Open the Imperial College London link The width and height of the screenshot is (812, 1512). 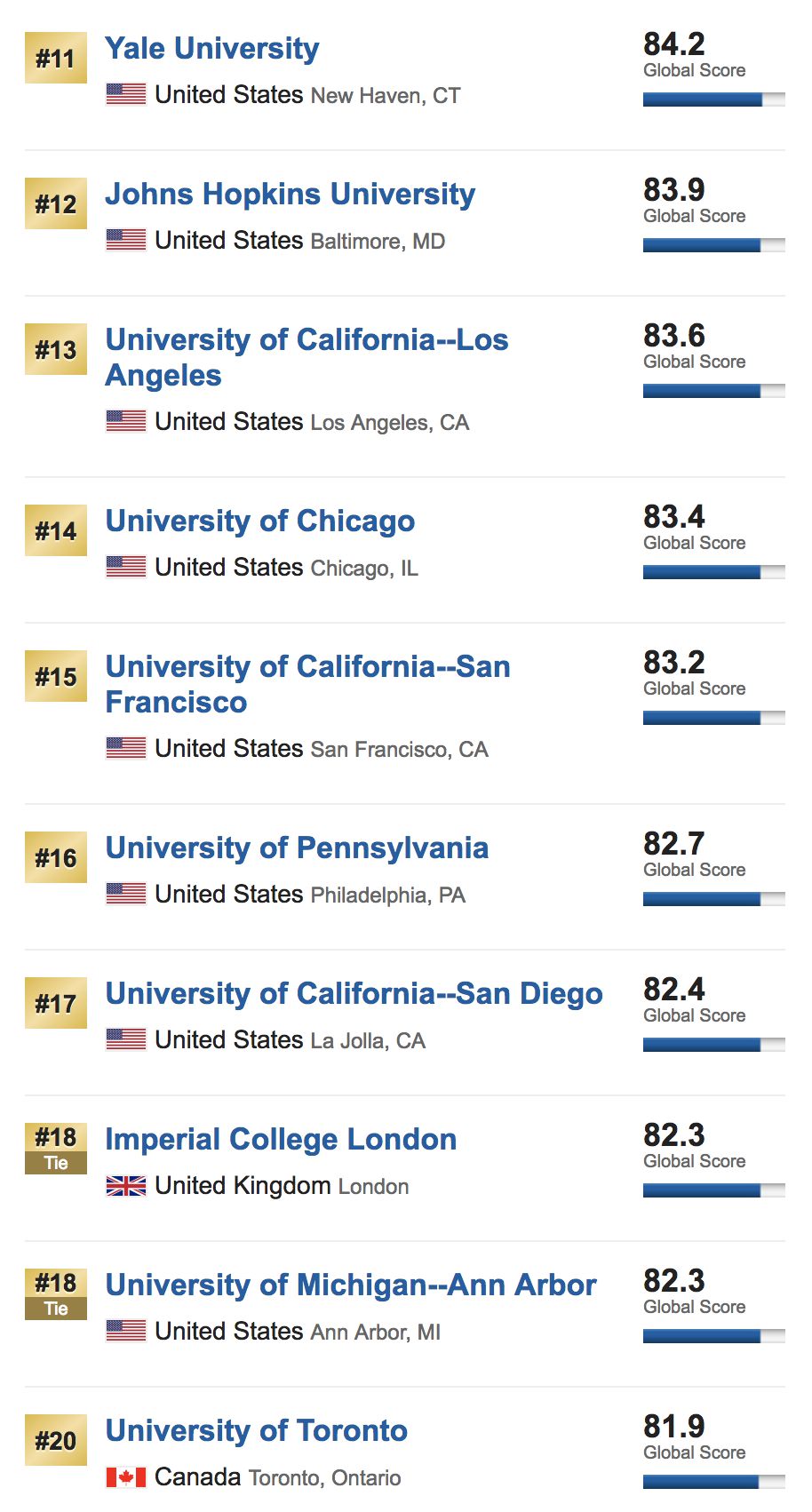281,1140
